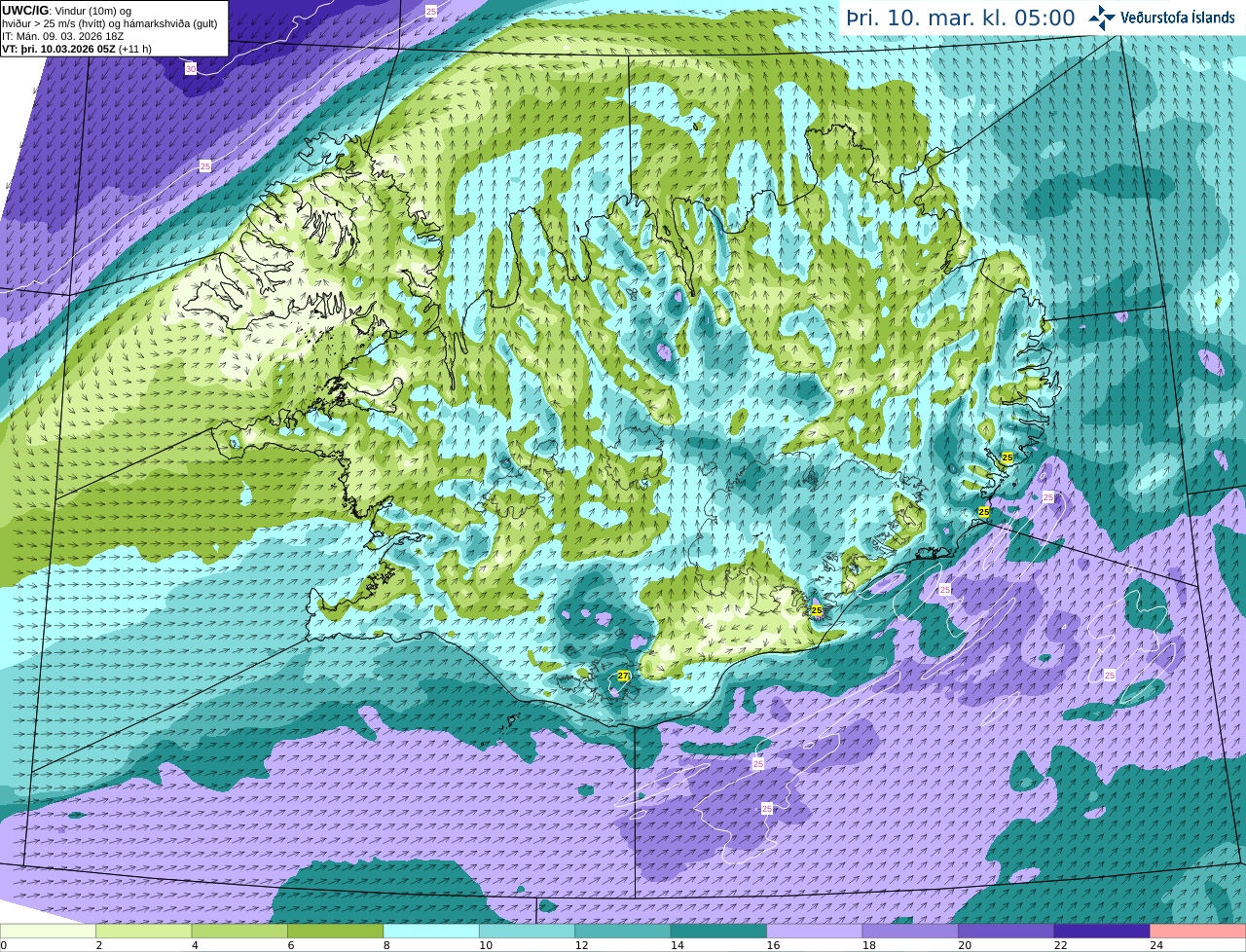
Task: Pick the violet 20–22 wind swatch
Action: point(1007,932)
